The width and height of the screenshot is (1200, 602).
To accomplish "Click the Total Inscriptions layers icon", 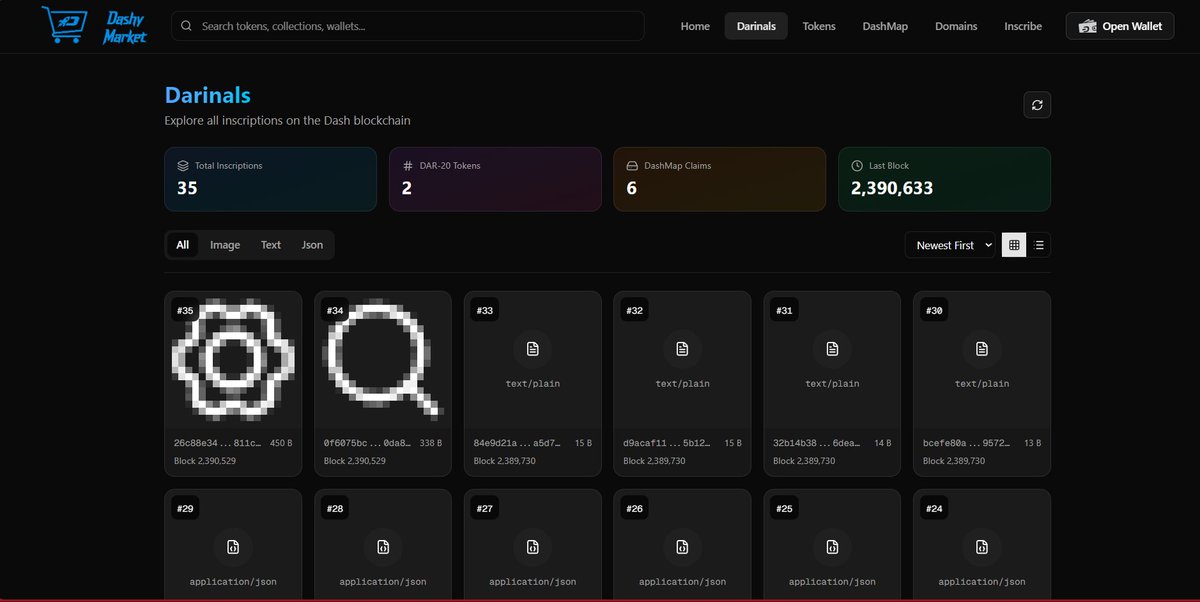I will tap(183, 165).
